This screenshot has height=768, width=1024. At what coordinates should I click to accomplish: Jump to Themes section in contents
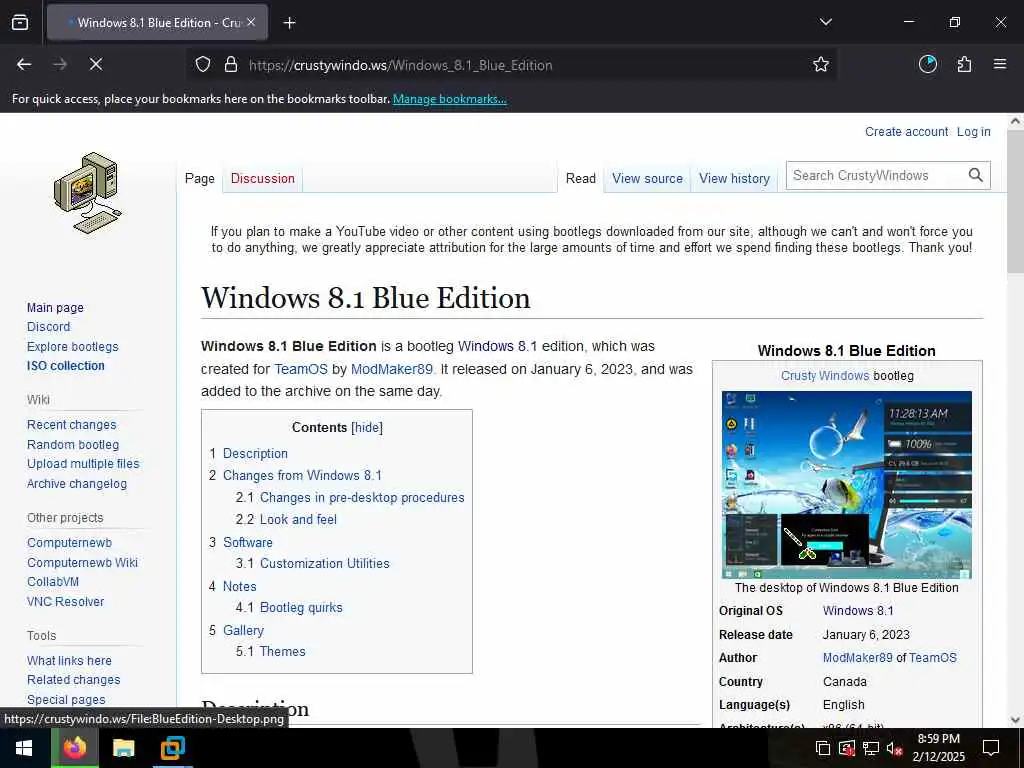[x=283, y=651]
